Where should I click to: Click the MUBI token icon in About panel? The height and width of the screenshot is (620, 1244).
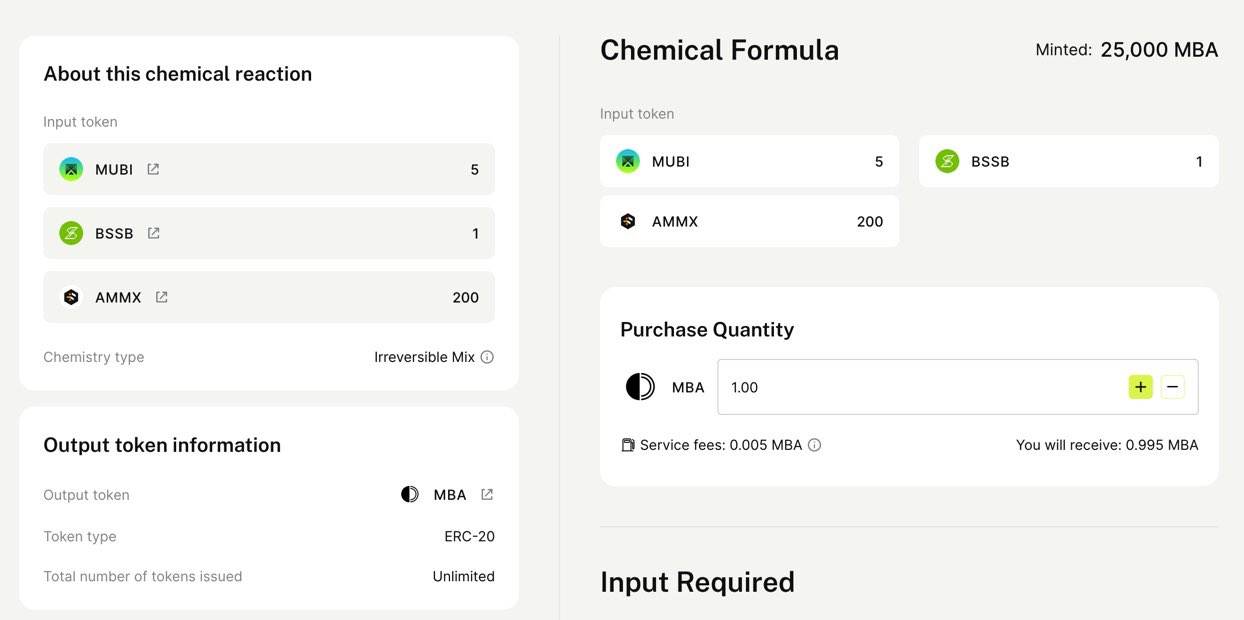click(x=70, y=169)
